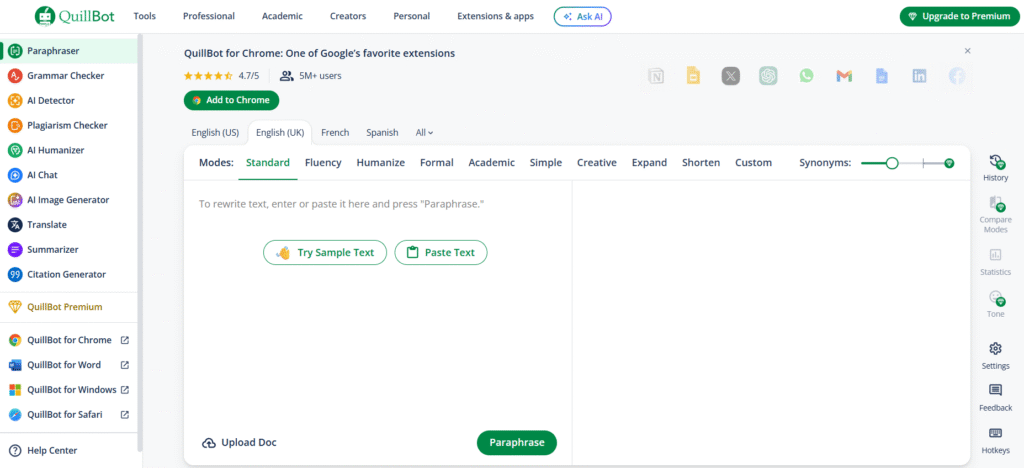The image size is (1024, 468).
Task: Select the French language tab
Action: coord(335,133)
